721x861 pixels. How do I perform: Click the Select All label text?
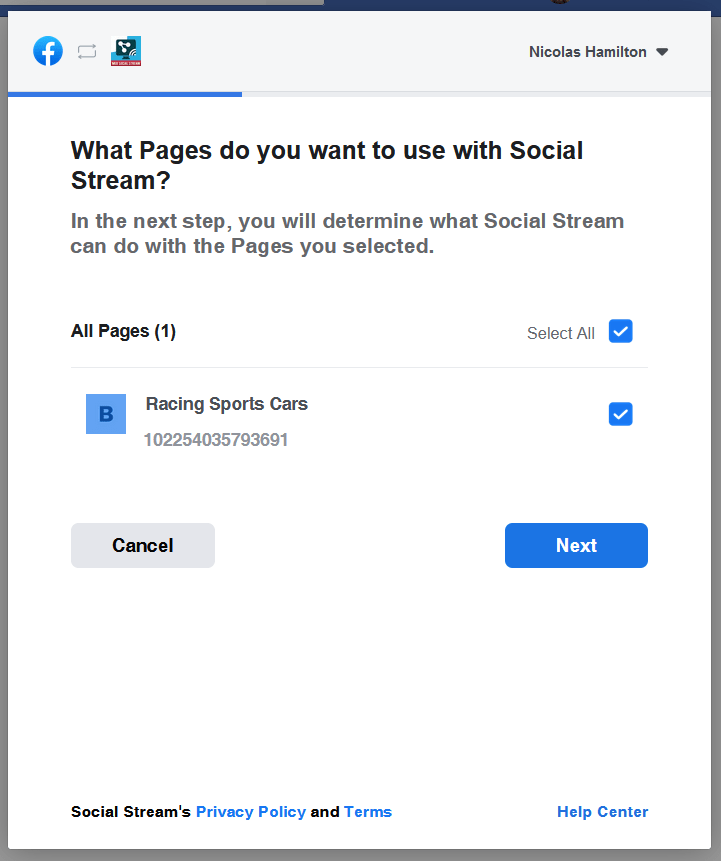pos(561,333)
